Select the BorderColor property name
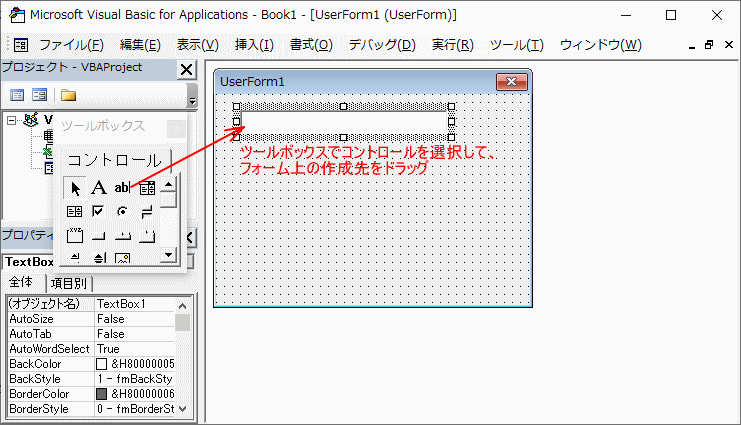The height and width of the screenshot is (425, 741). tap(51, 394)
